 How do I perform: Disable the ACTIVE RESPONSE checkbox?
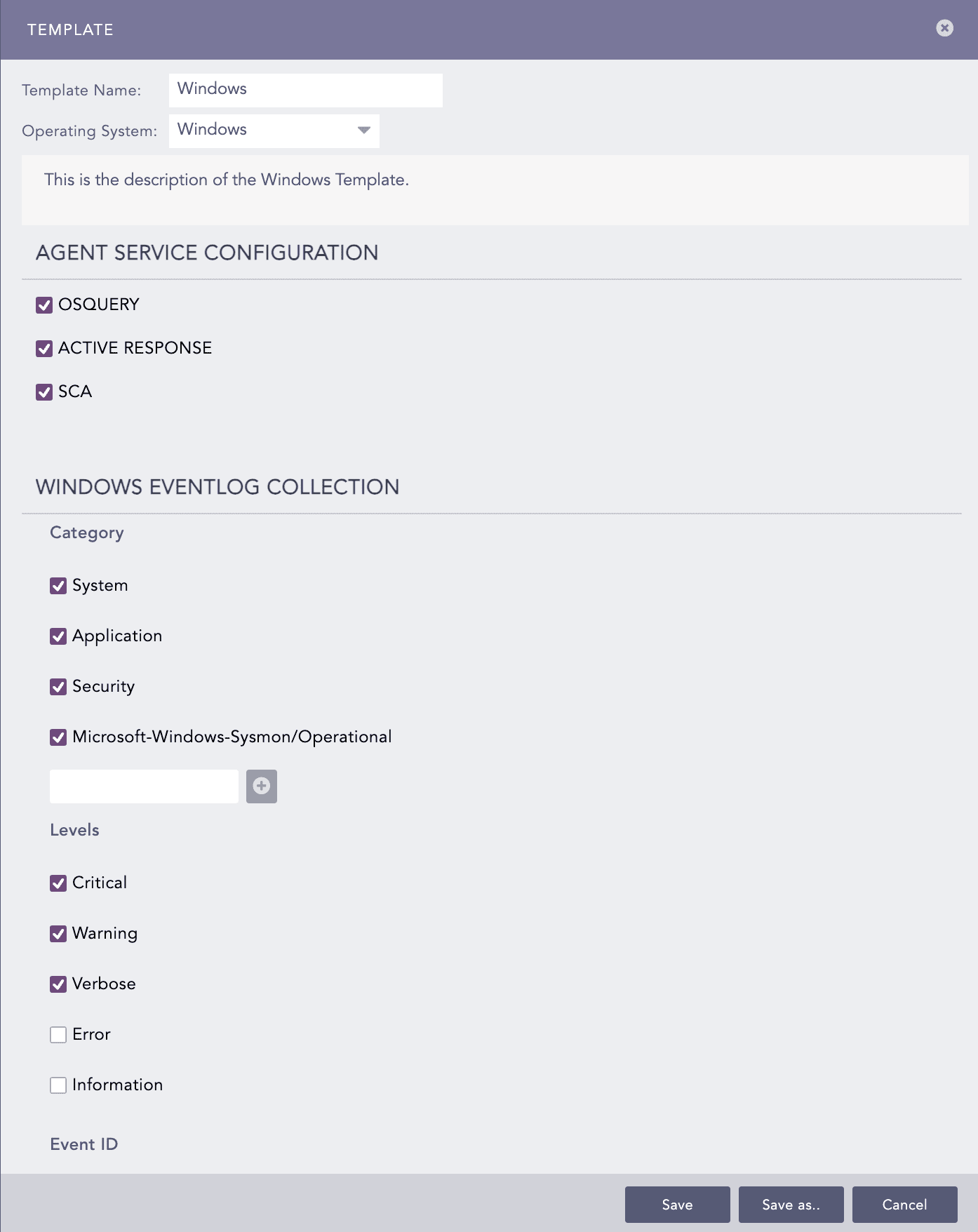coord(44,349)
